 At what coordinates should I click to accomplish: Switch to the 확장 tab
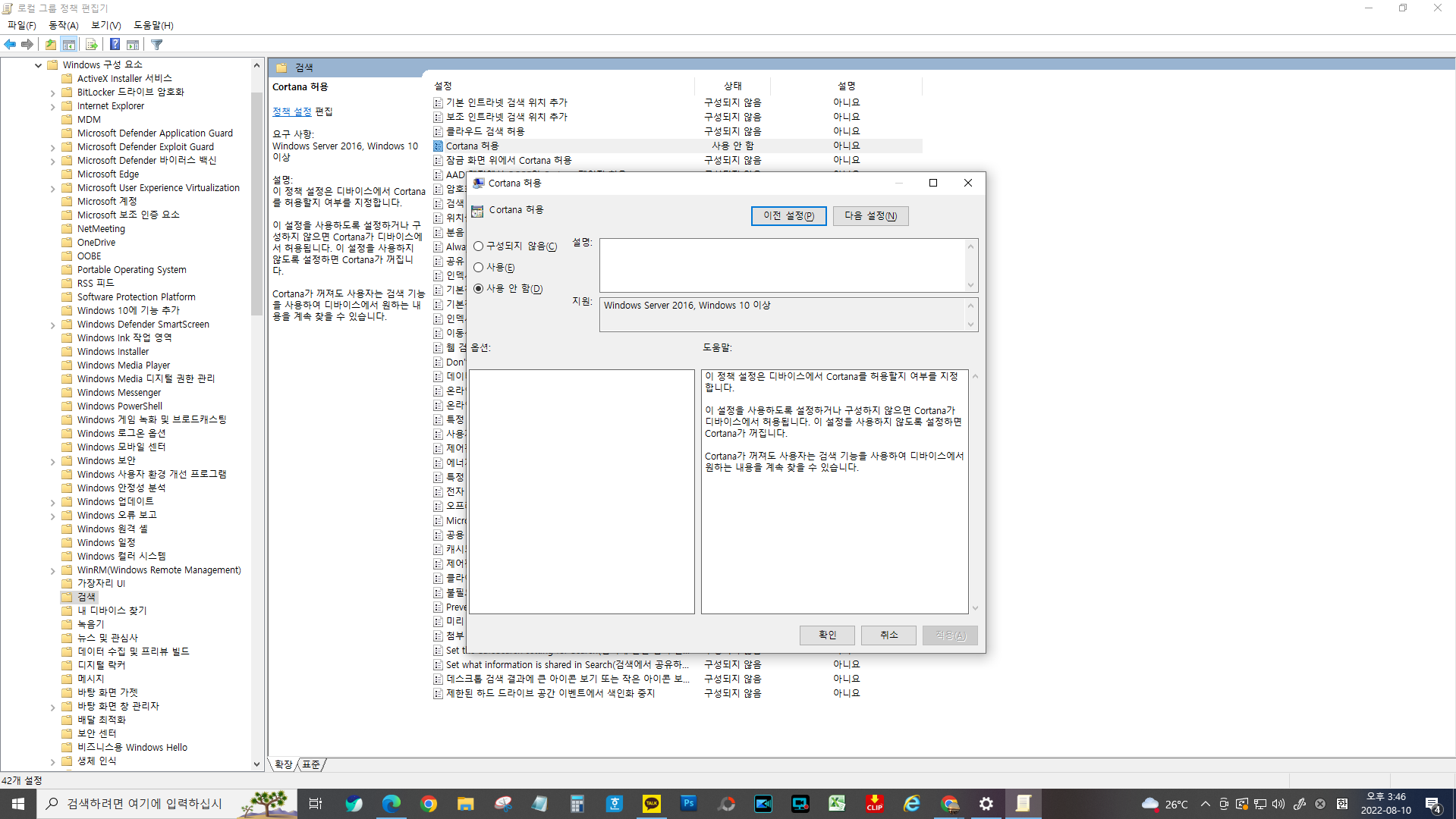click(284, 764)
